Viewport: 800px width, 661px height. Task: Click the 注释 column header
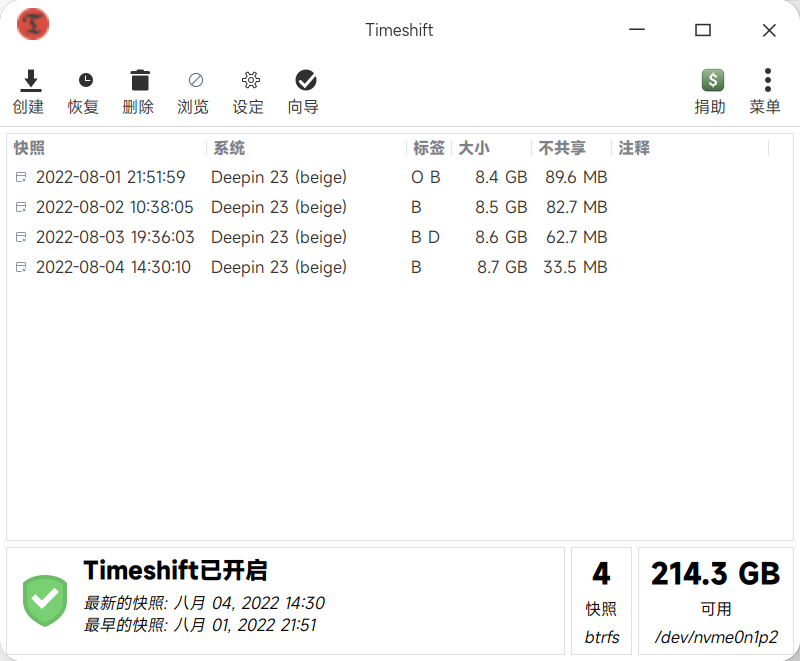634,148
